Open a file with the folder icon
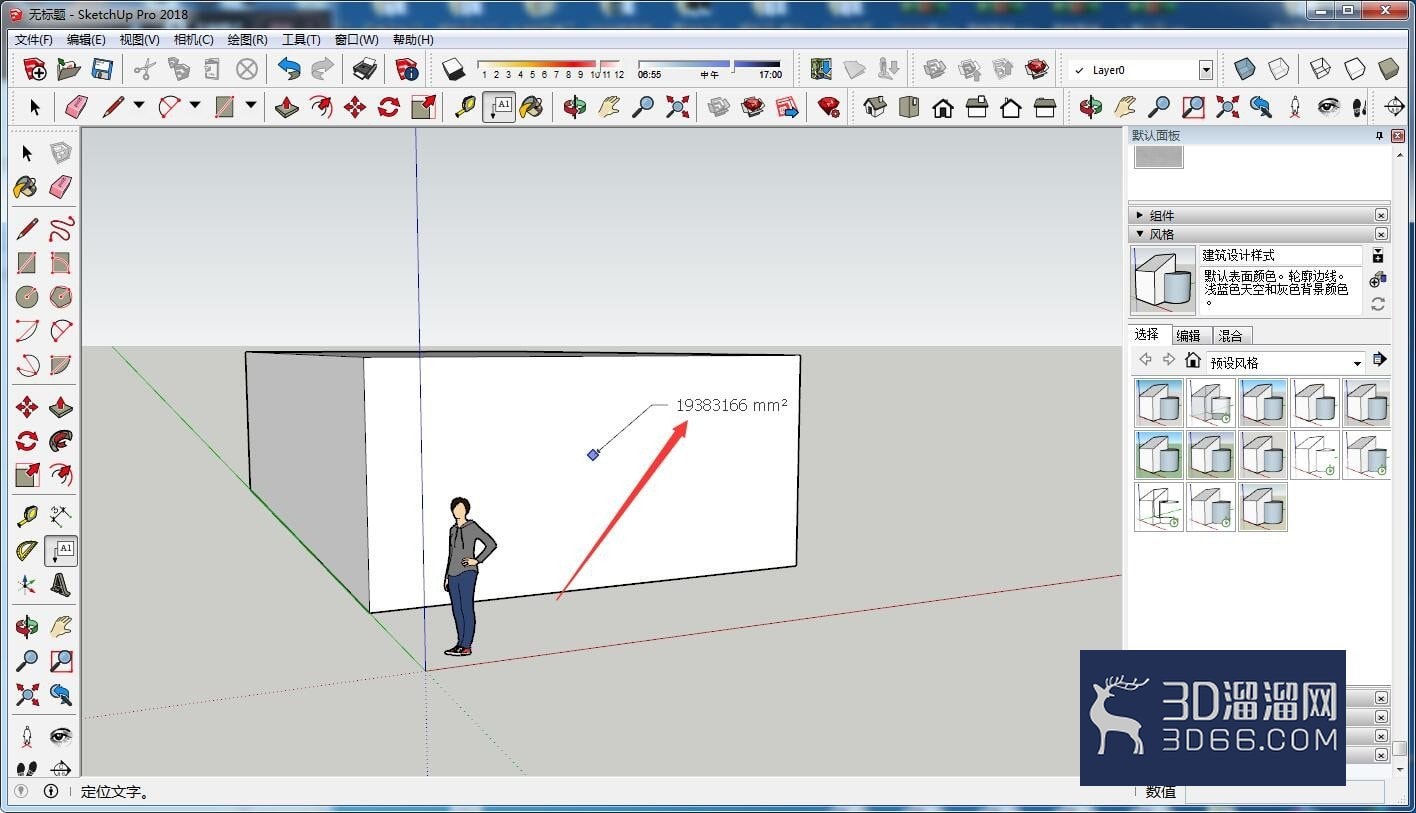The width and height of the screenshot is (1416, 813). click(68, 69)
